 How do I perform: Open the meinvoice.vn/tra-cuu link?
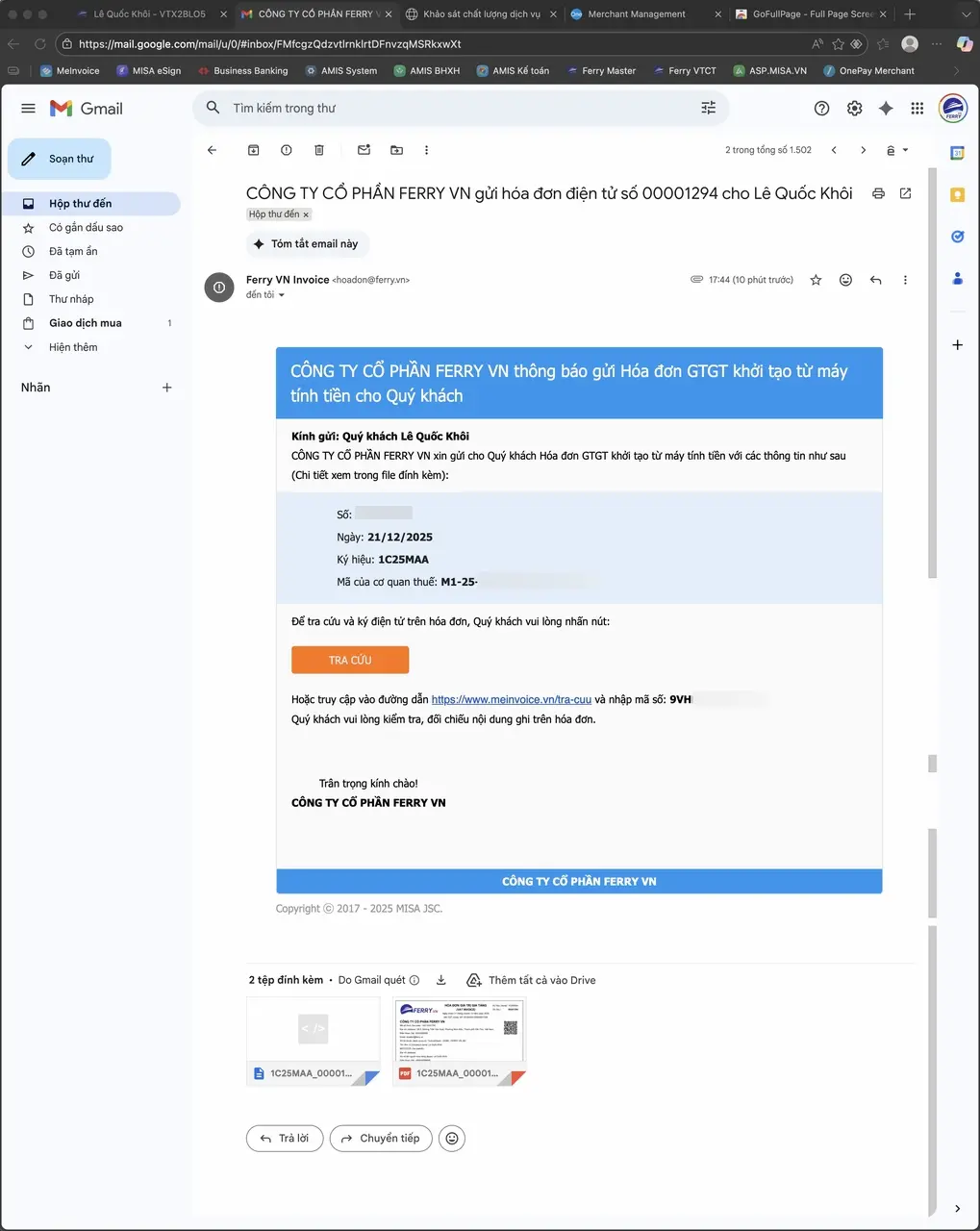click(x=511, y=698)
